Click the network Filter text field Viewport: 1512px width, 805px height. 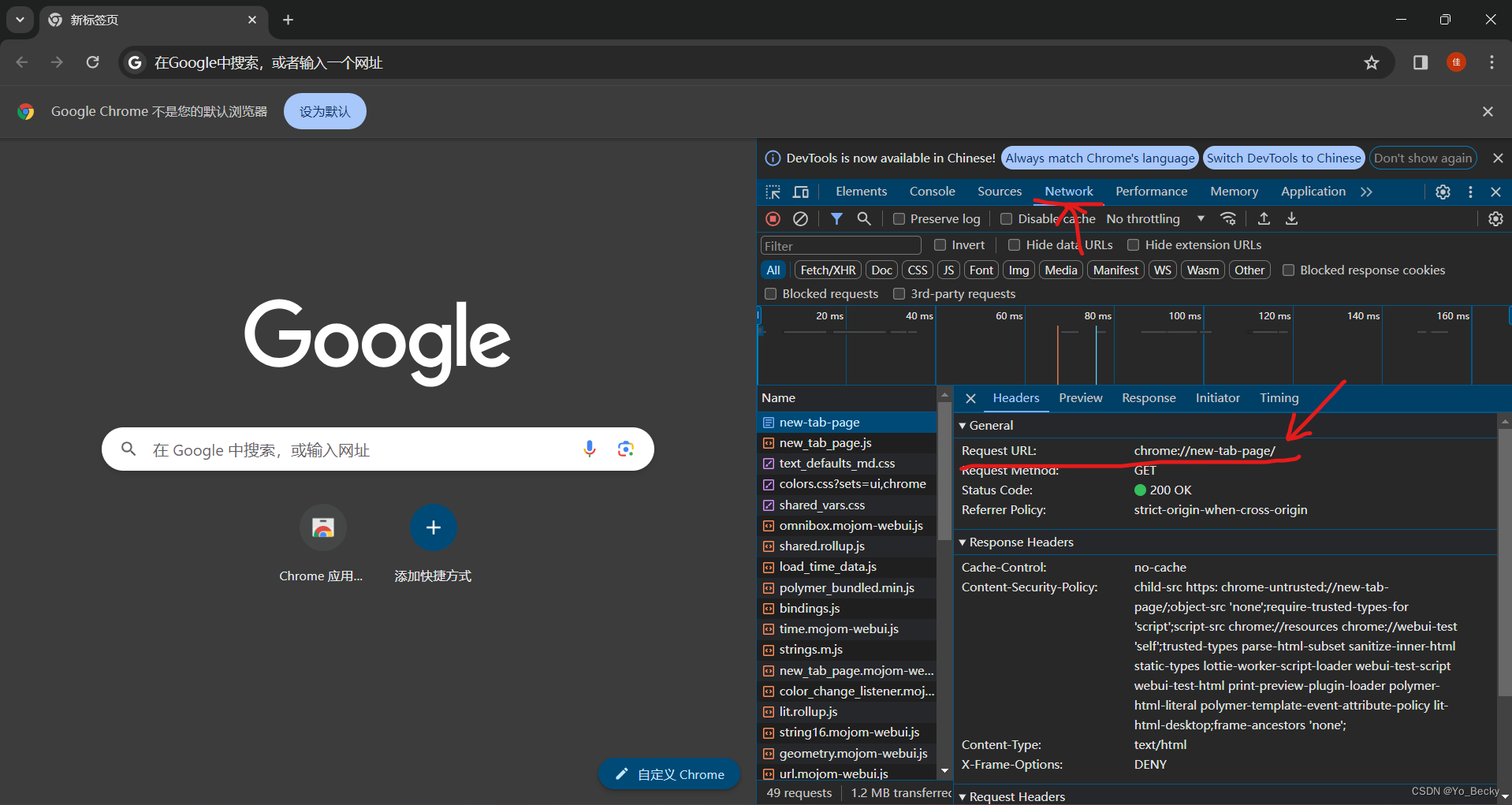click(x=840, y=245)
